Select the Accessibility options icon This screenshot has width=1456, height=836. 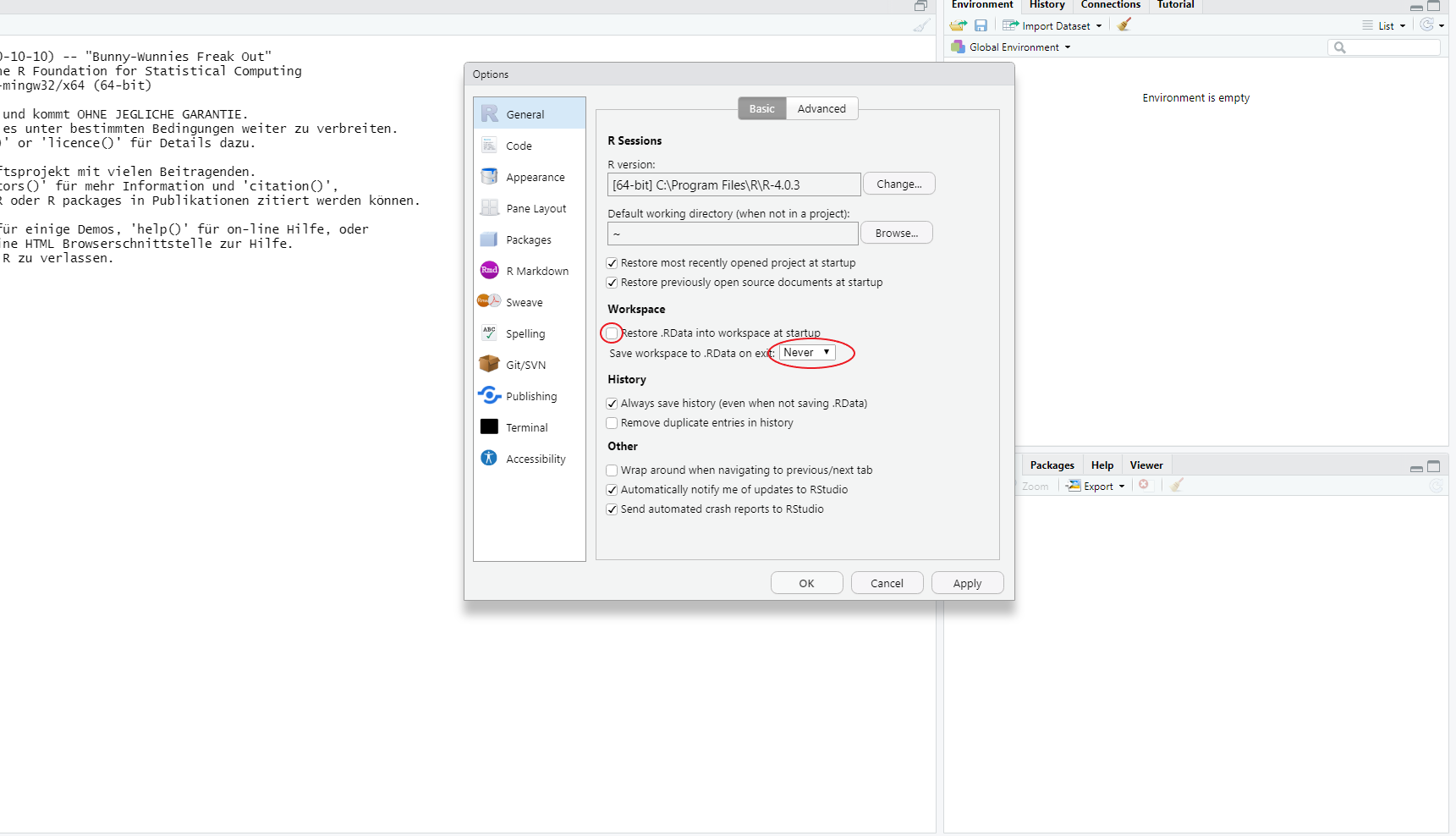coord(489,458)
